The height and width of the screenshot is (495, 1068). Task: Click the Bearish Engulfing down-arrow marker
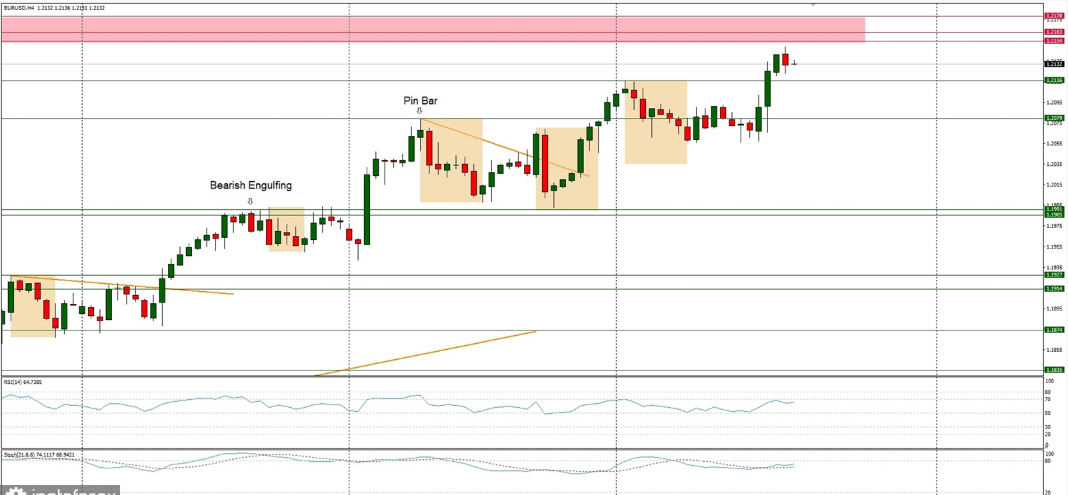tap(250, 199)
